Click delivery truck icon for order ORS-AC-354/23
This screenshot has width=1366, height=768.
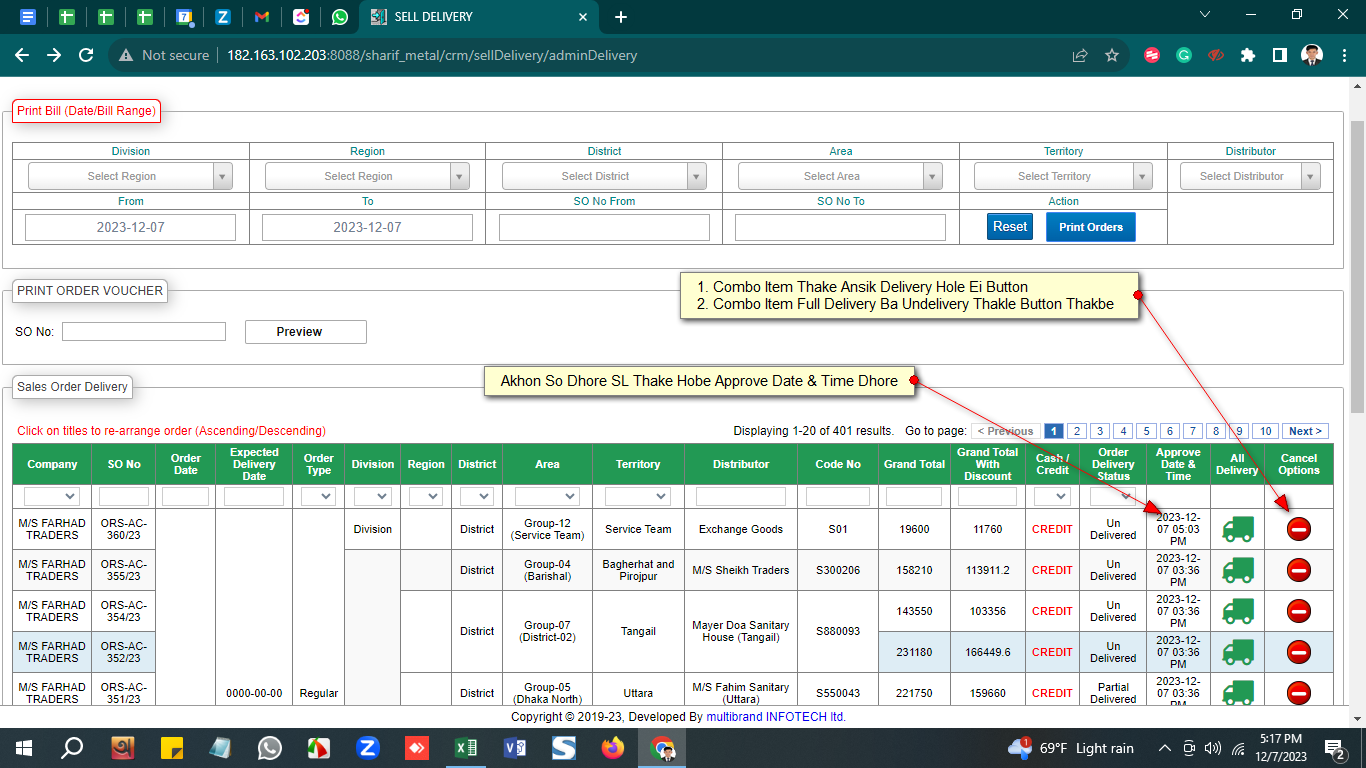(1237, 611)
